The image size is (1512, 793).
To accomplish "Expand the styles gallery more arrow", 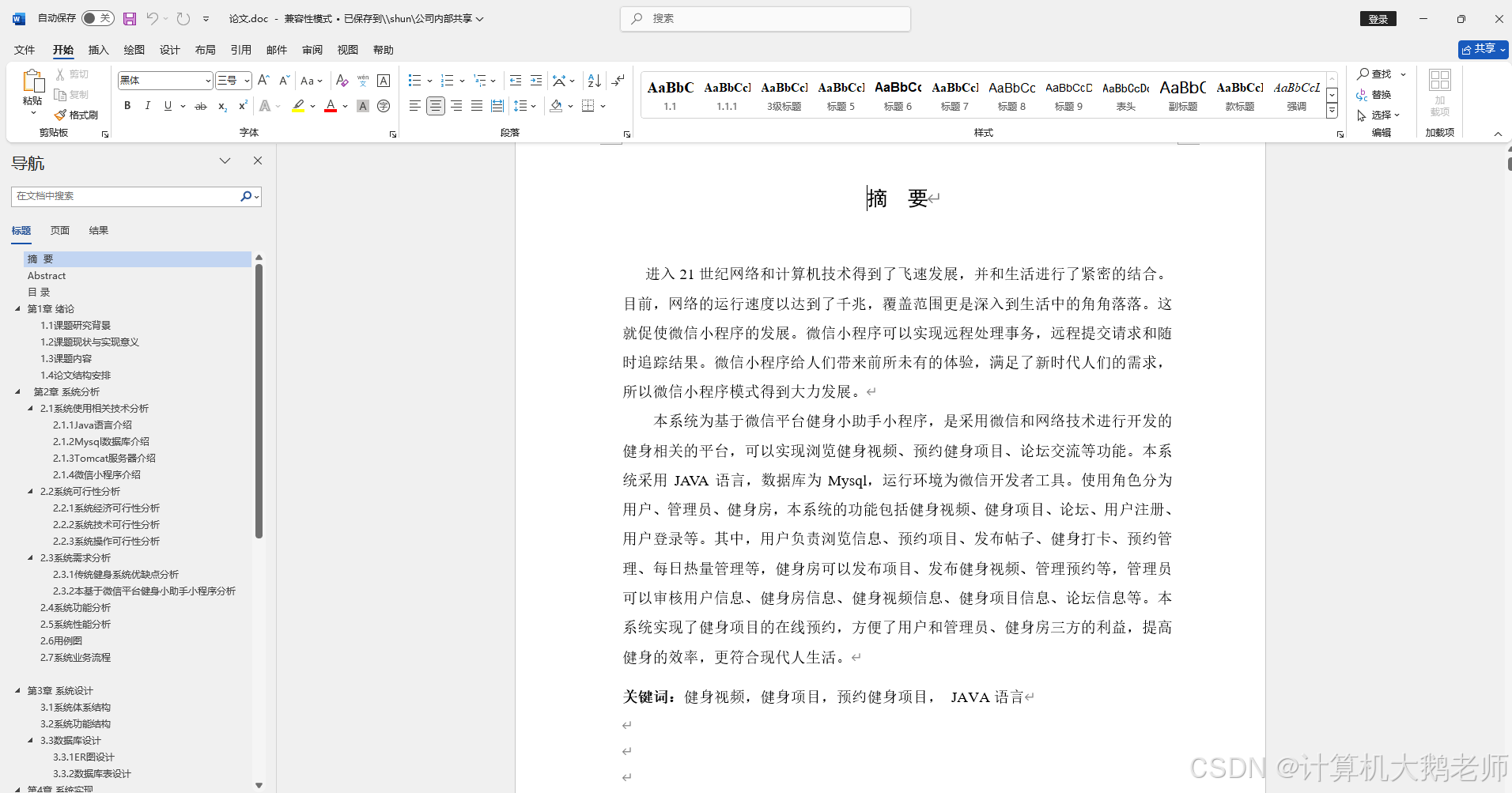I will 1332,111.
